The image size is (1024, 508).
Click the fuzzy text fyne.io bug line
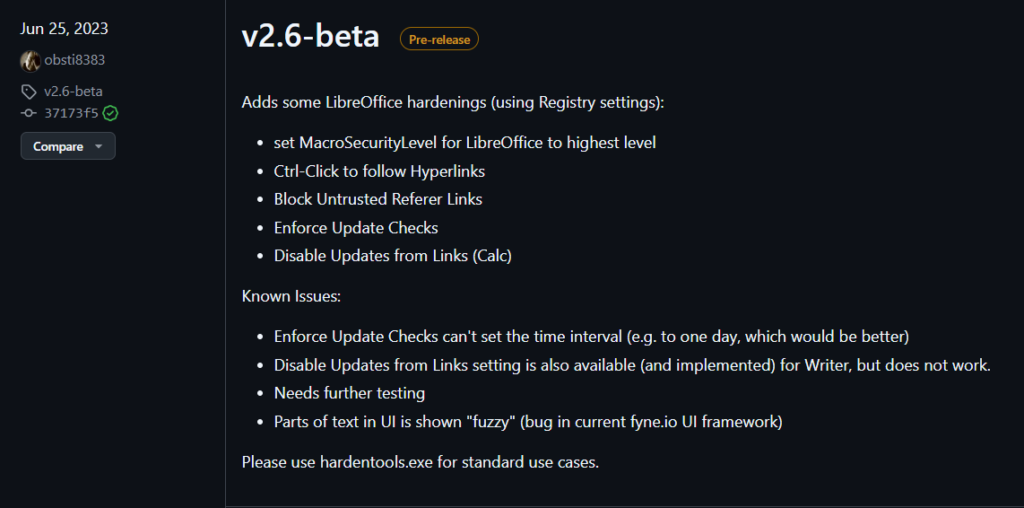(527, 421)
